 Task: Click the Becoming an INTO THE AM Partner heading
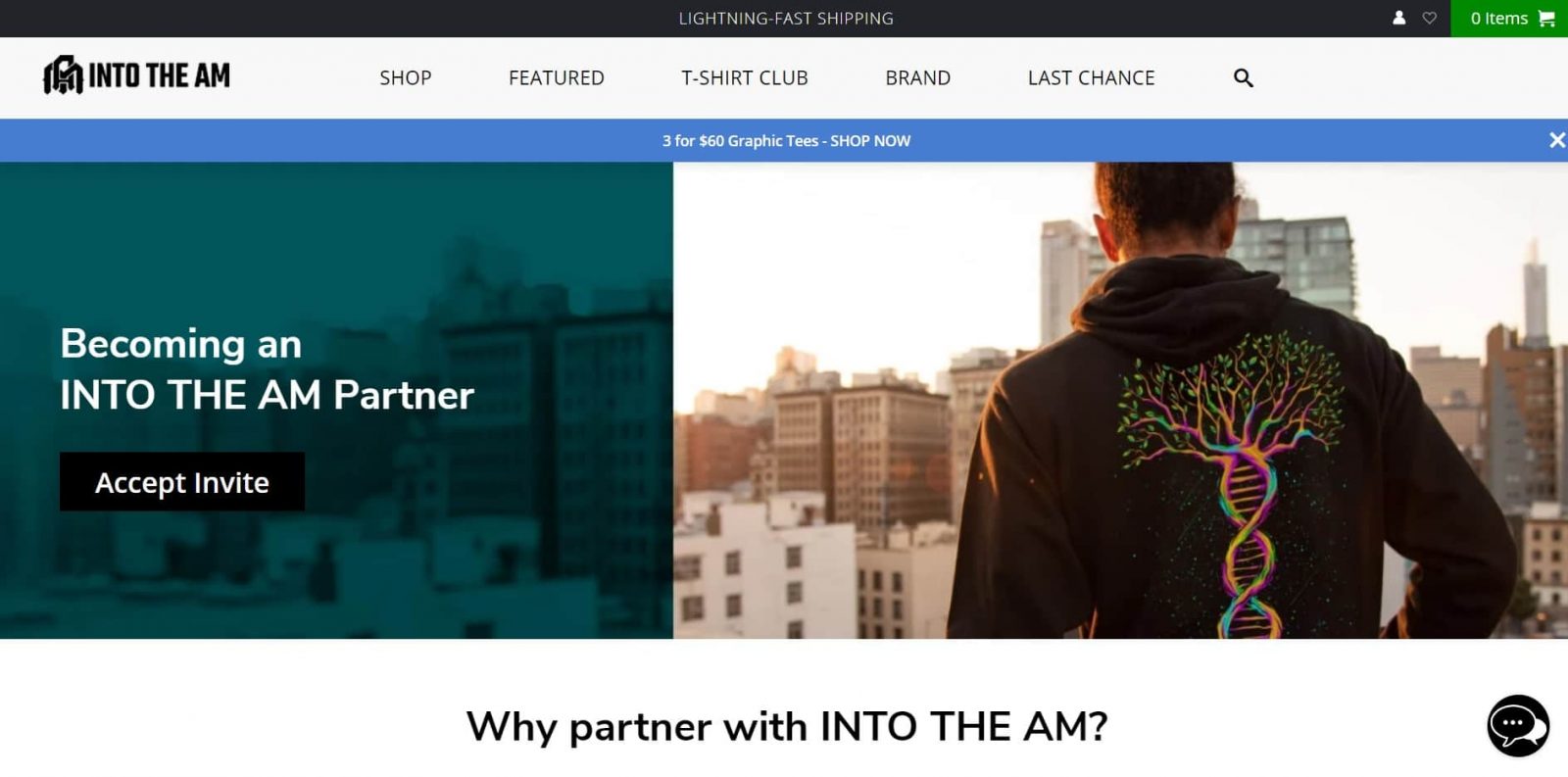tap(267, 369)
